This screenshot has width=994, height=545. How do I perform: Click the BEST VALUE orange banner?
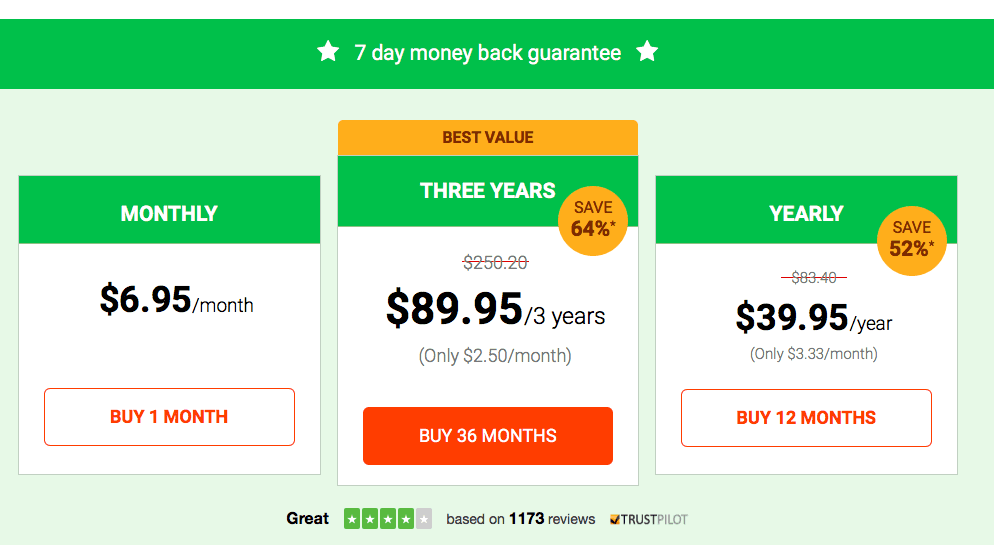pos(487,138)
